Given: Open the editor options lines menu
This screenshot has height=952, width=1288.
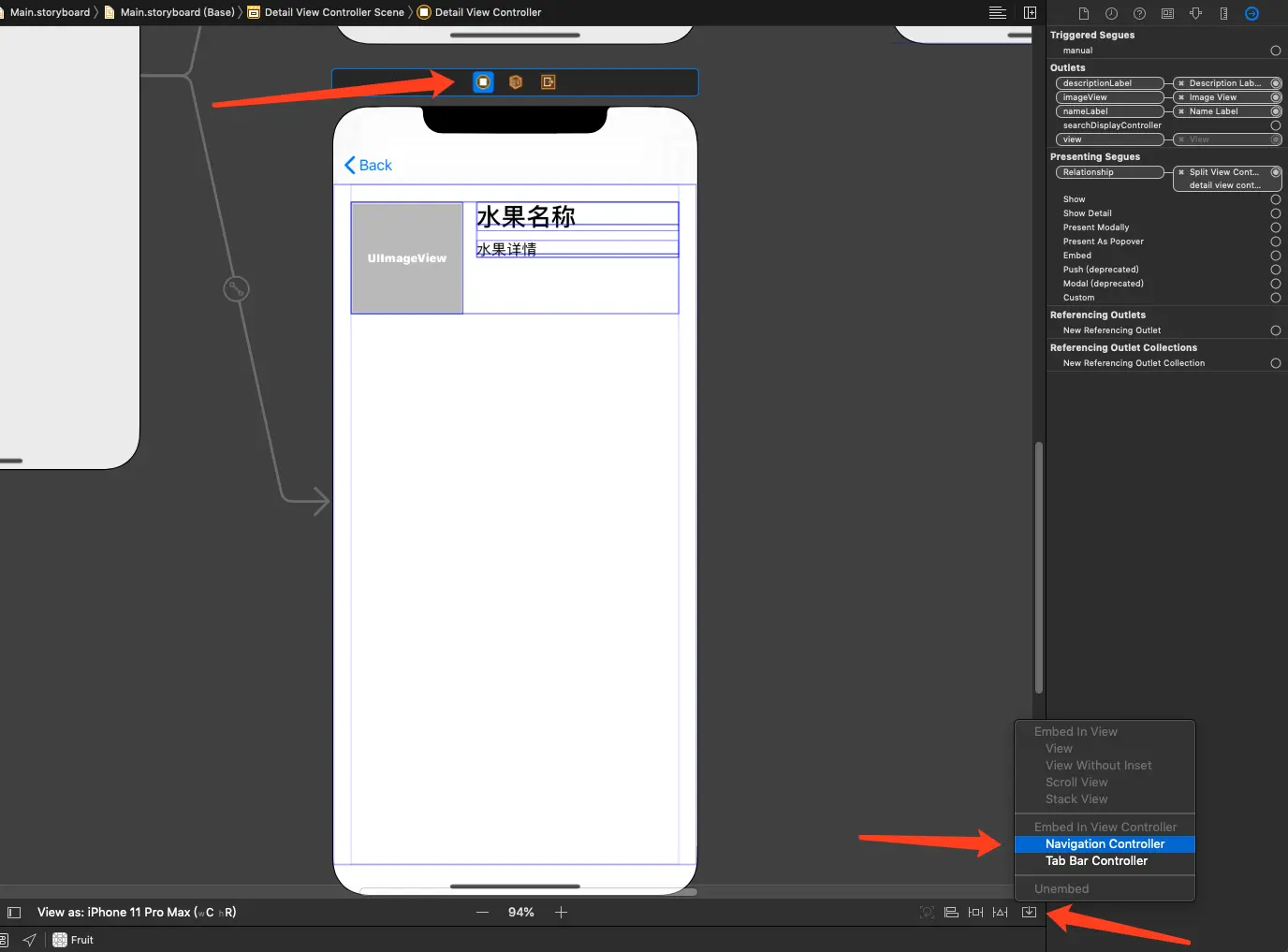Looking at the screenshot, I should pos(998,12).
